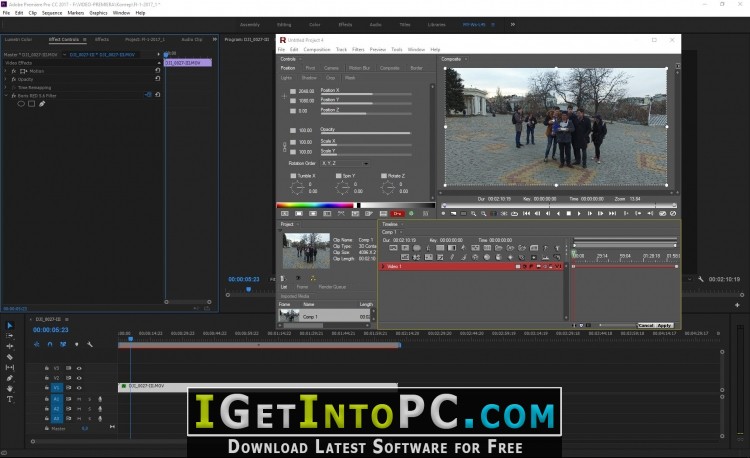
Task: Toggle Snap magnet in timeline header
Action: click(50, 344)
